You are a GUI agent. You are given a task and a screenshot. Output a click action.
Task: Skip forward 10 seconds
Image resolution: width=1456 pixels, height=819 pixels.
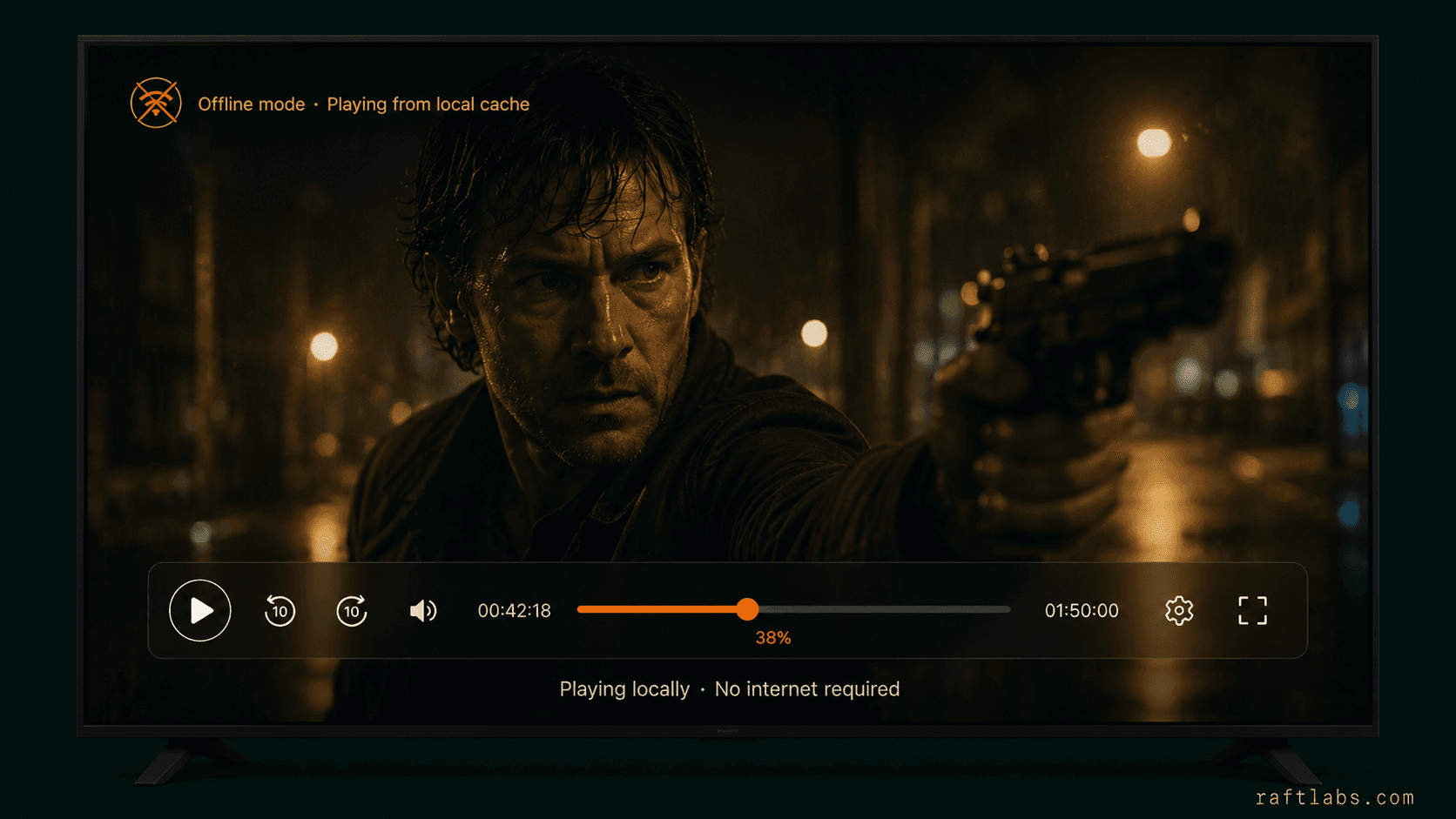pyautogui.click(x=352, y=610)
